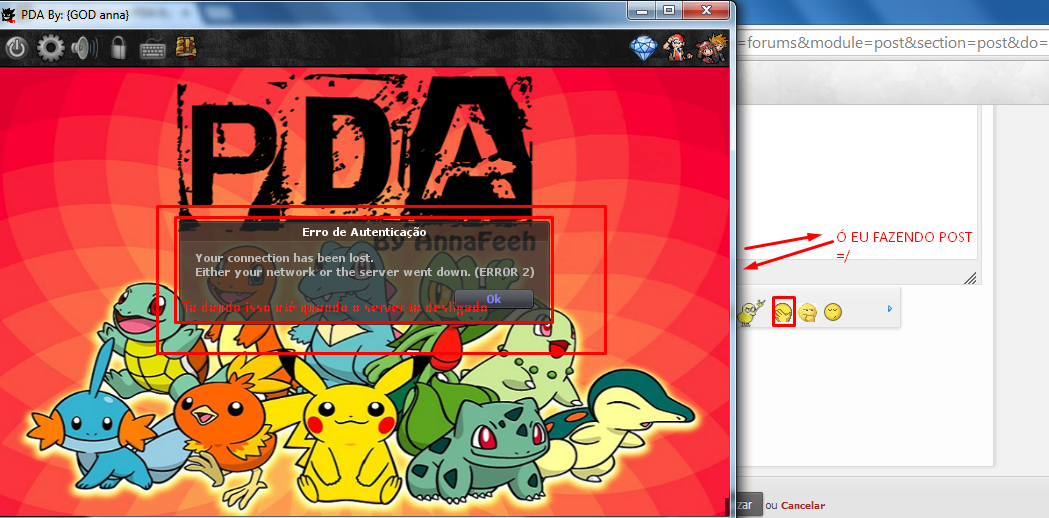Click the power logout icon in PDA toolbar
The height and width of the screenshot is (518, 1049).
click(15, 49)
